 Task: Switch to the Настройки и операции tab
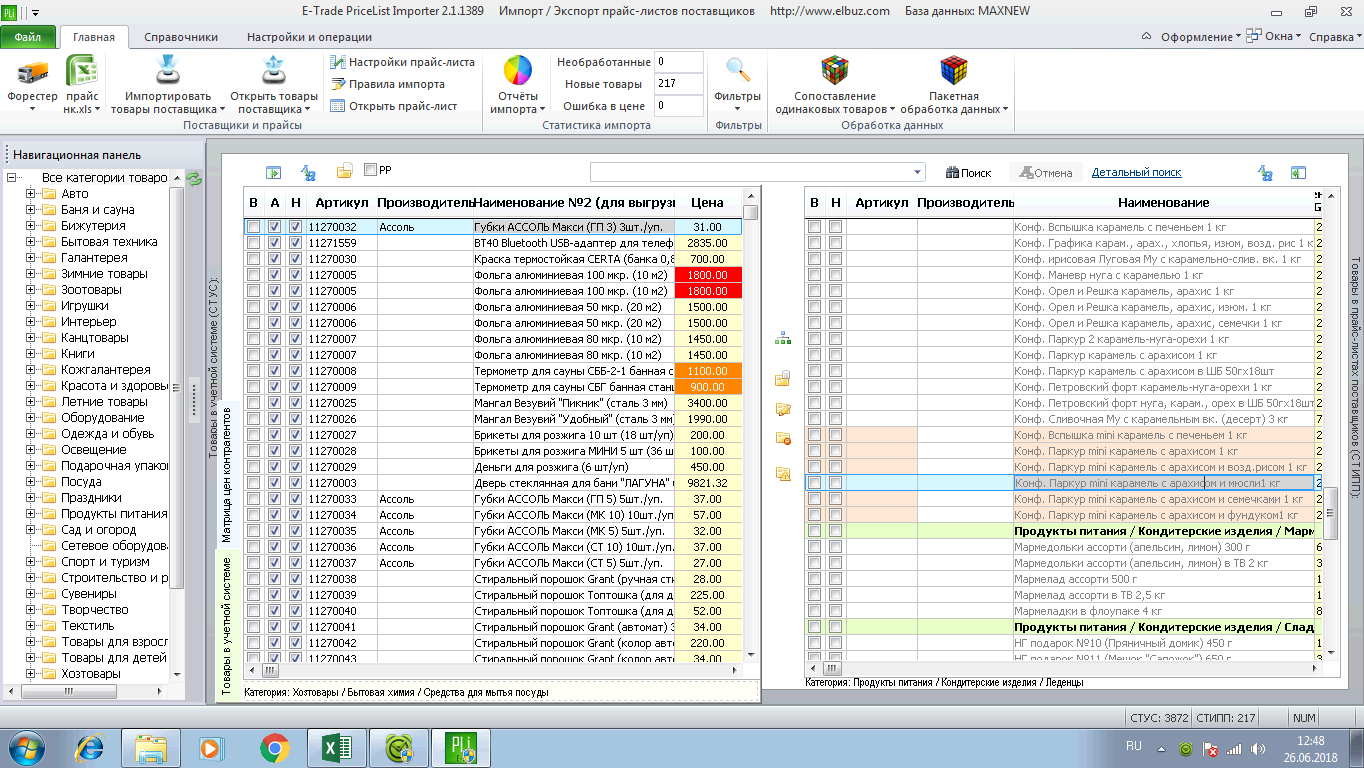[309, 37]
